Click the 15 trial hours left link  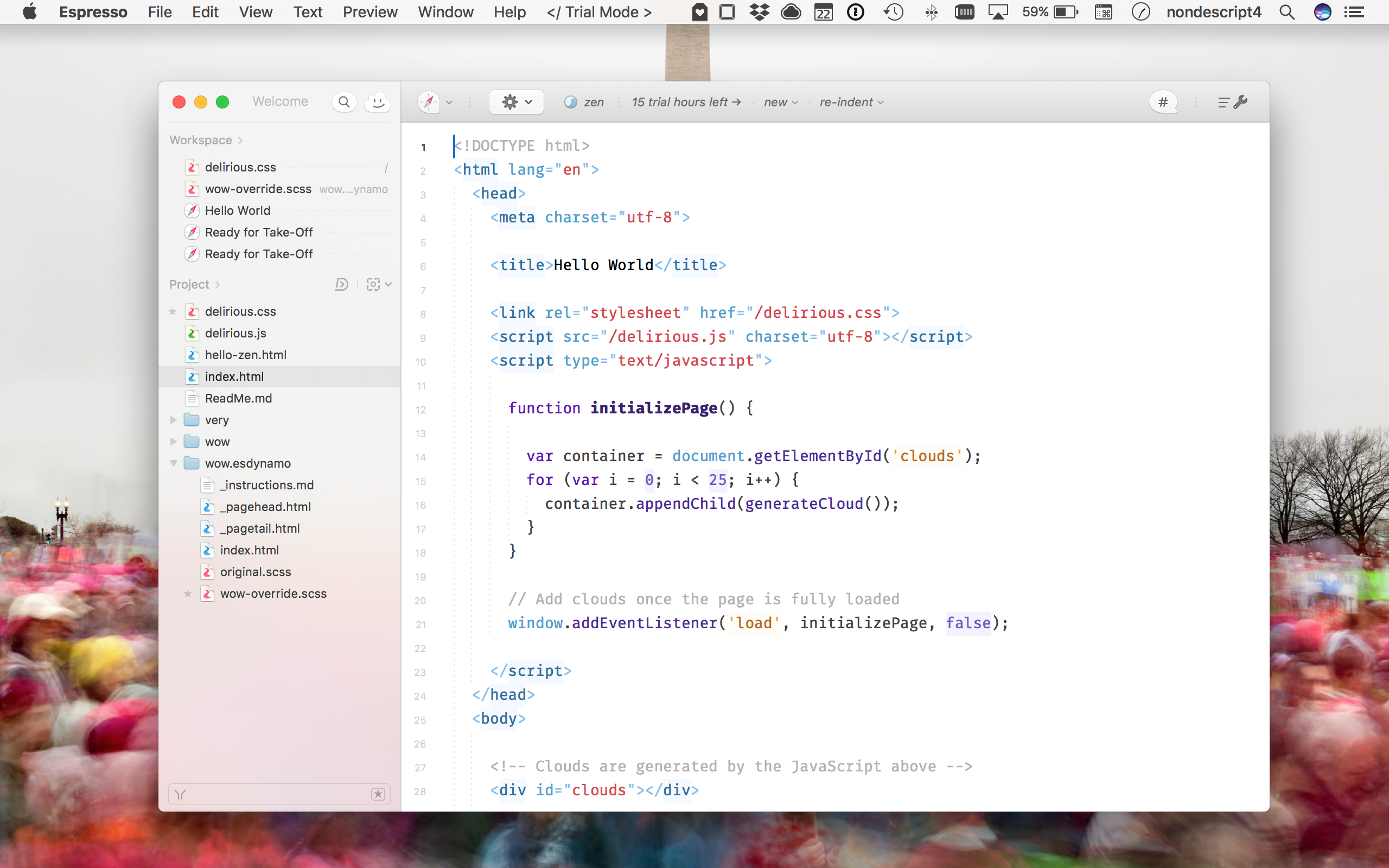tap(686, 102)
